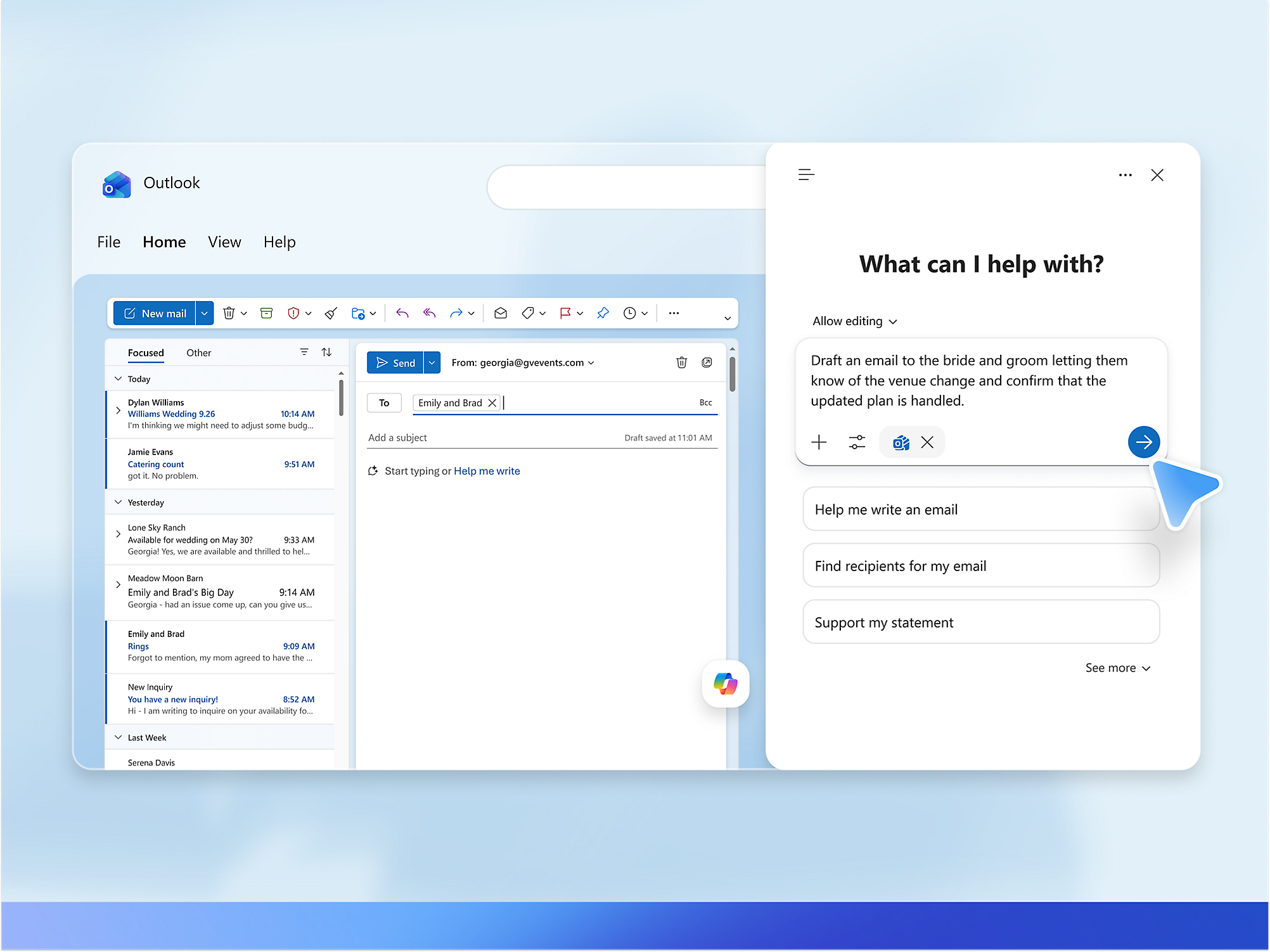Click the Mark read/unread envelope icon
Image resolution: width=1270 pixels, height=952 pixels.
(x=501, y=313)
